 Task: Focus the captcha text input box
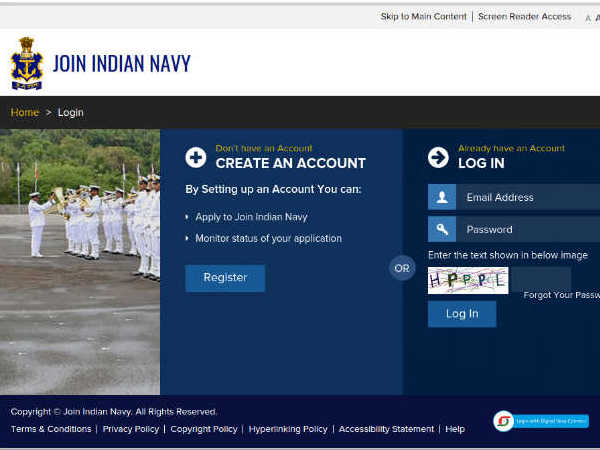pos(541,279)
